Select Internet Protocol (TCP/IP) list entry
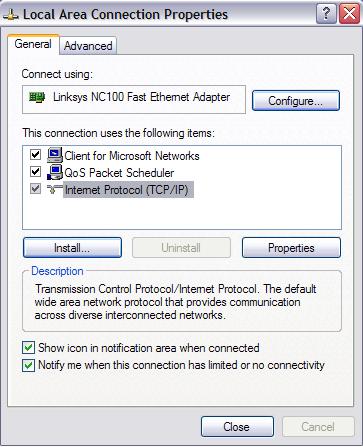This screenshot has height=447, width=363. coord(128,190)
